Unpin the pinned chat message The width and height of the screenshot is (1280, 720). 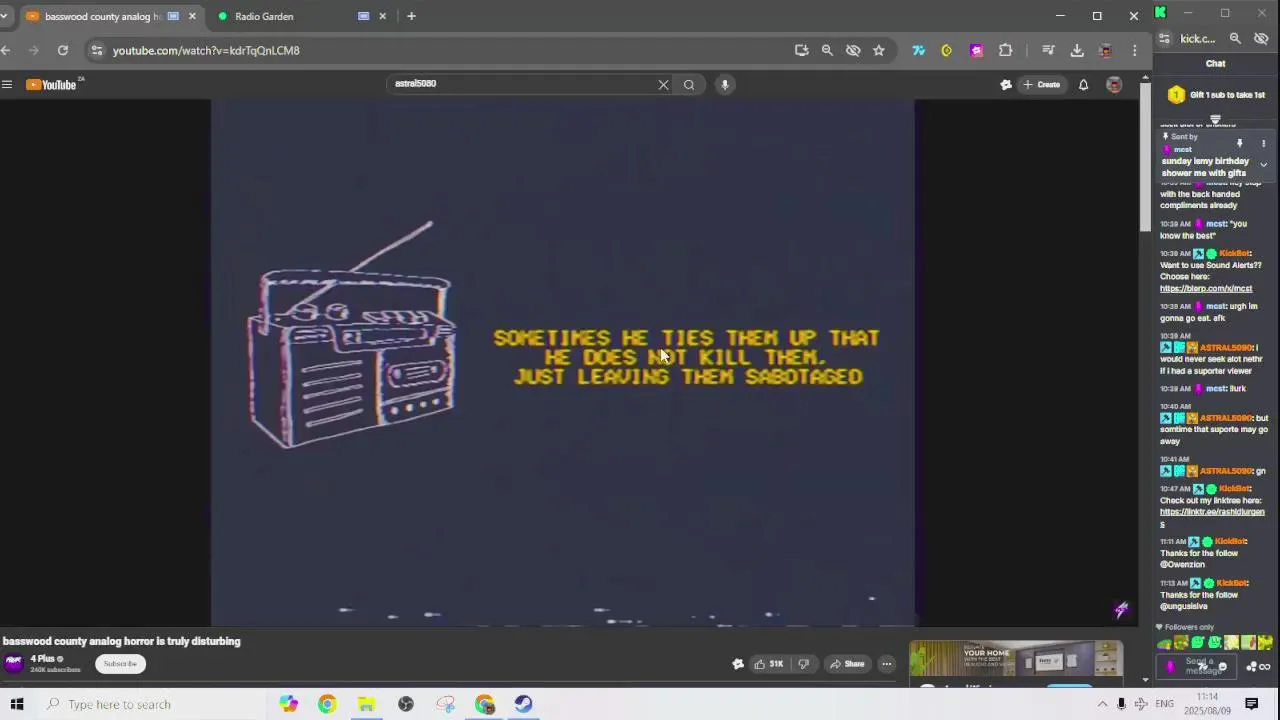tap(1240, 143)
